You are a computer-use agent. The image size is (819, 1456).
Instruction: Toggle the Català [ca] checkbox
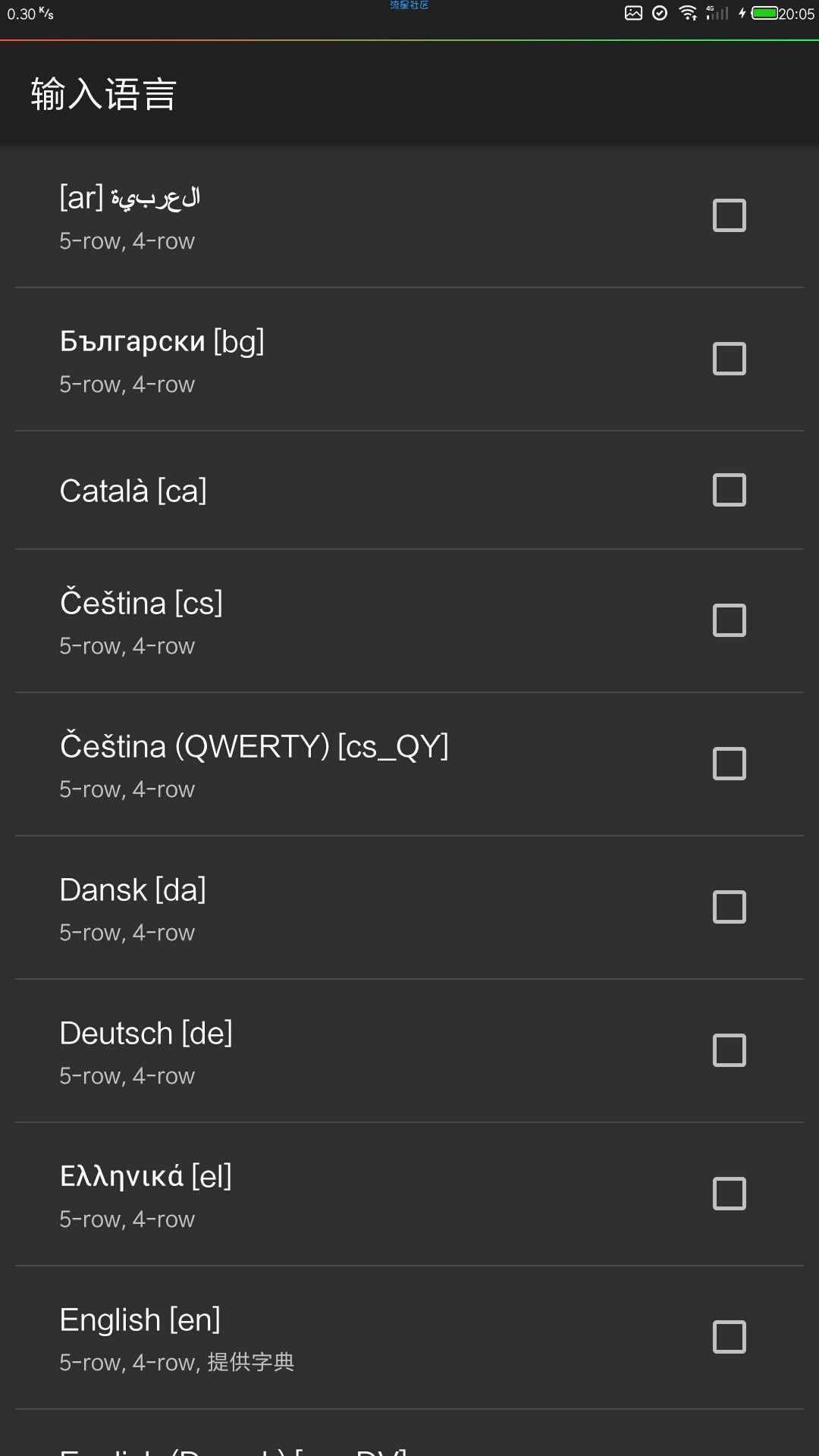point(730,490)
